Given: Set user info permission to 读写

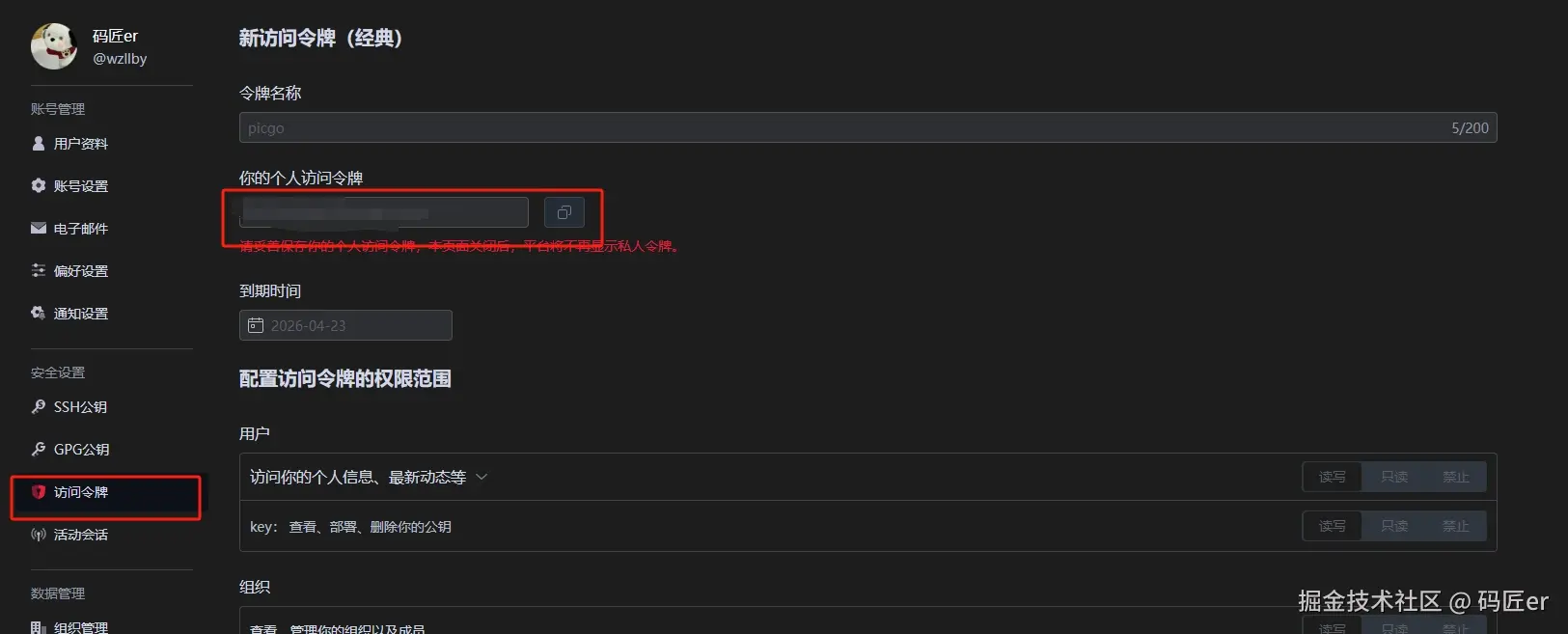Looking at the screenshot, I should [x=1332, y=477].
